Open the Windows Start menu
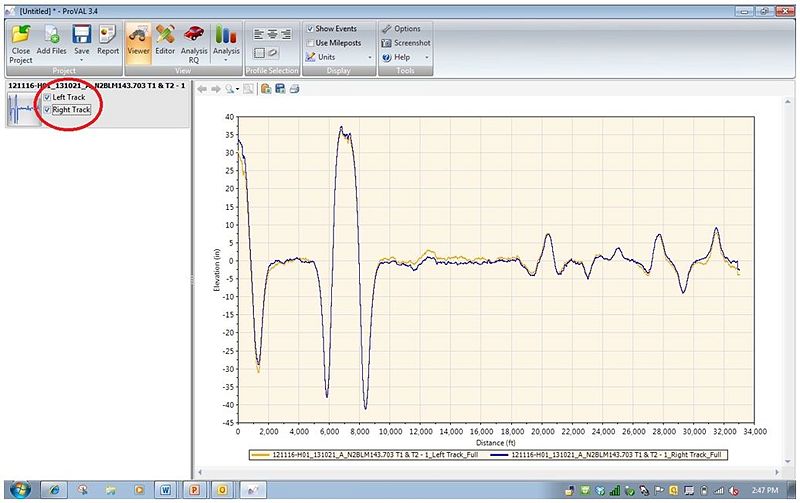Screen dimensions: 800x503 [20, 490]
